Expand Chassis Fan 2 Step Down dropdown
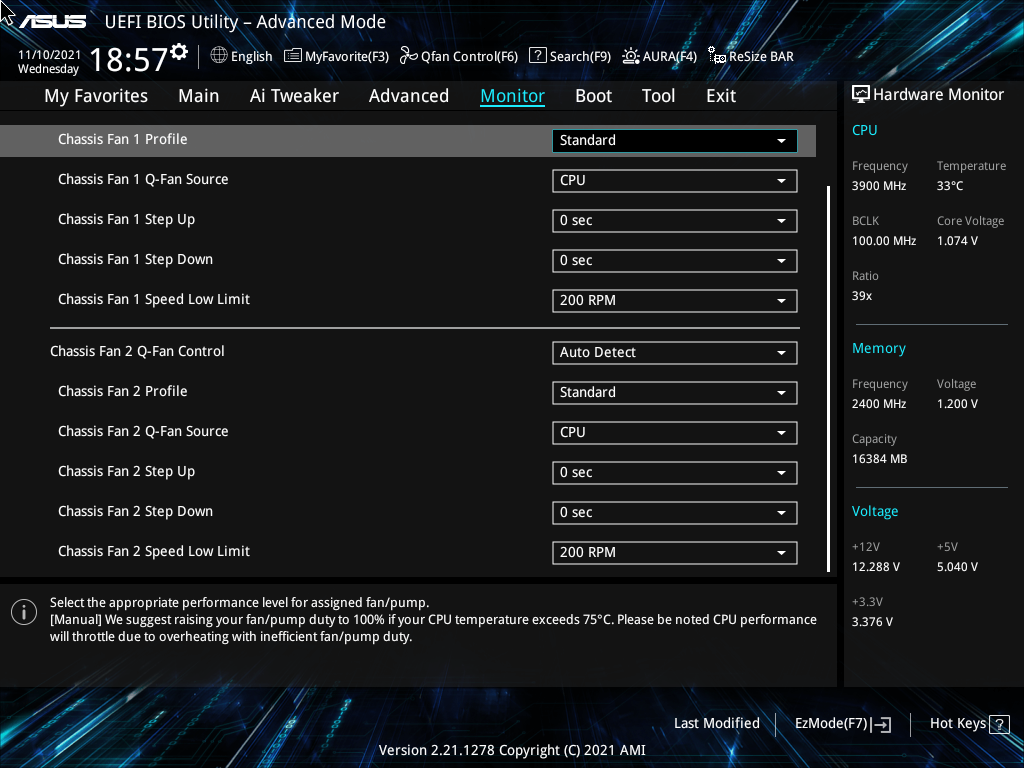Image resolution: width=1024 pixels, height=768 pixels. (x=675, y=513)
